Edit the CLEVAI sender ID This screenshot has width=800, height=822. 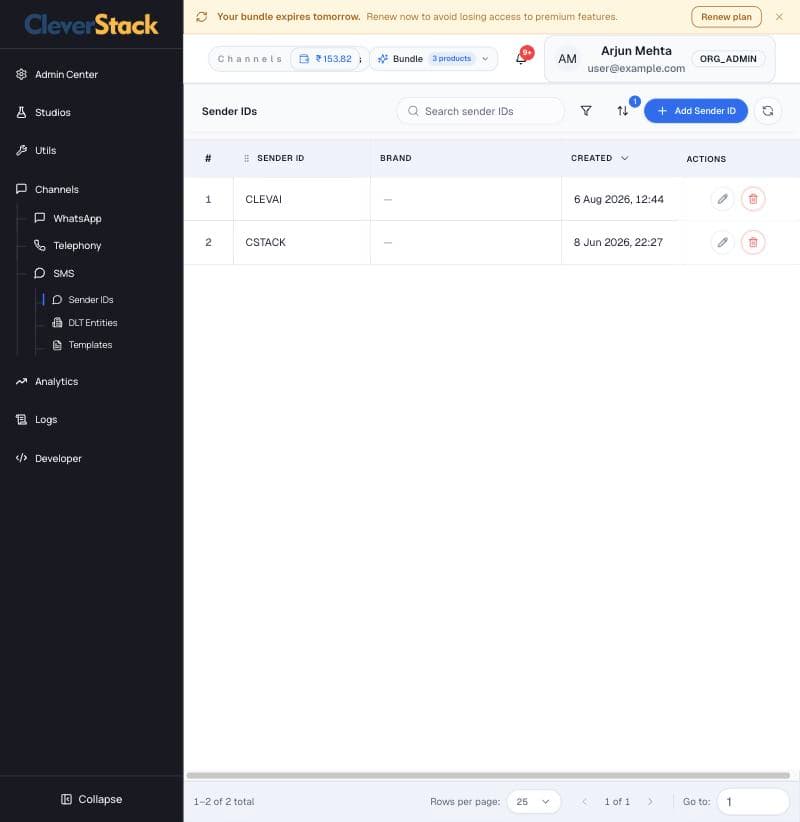coord(722,199)
